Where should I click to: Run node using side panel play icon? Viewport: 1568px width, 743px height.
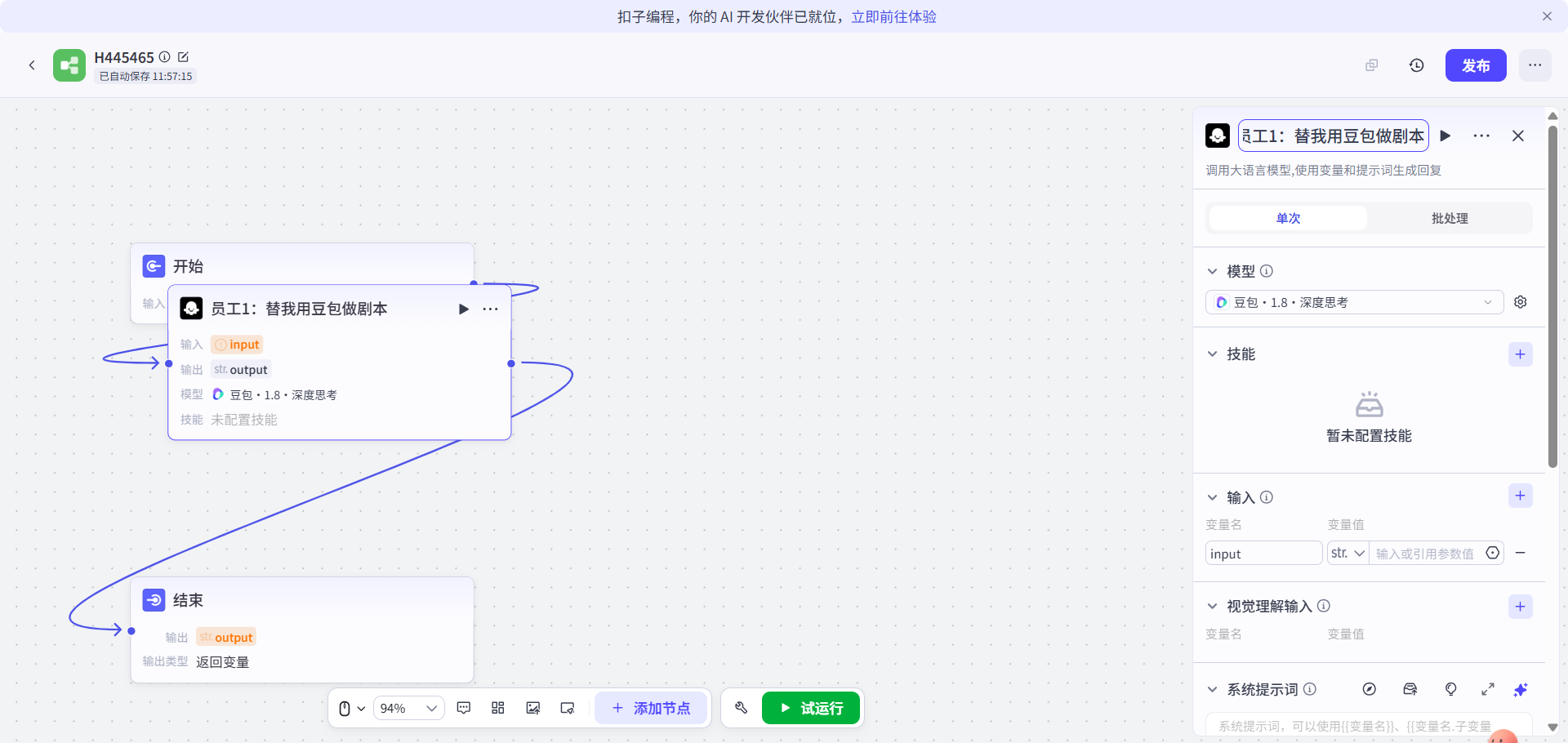click(1445, 136)
